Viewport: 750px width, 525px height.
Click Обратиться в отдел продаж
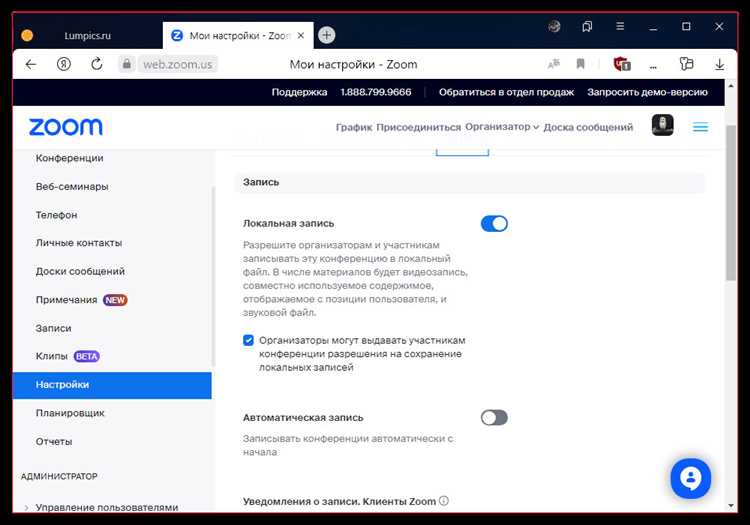(x=506, y=92)
